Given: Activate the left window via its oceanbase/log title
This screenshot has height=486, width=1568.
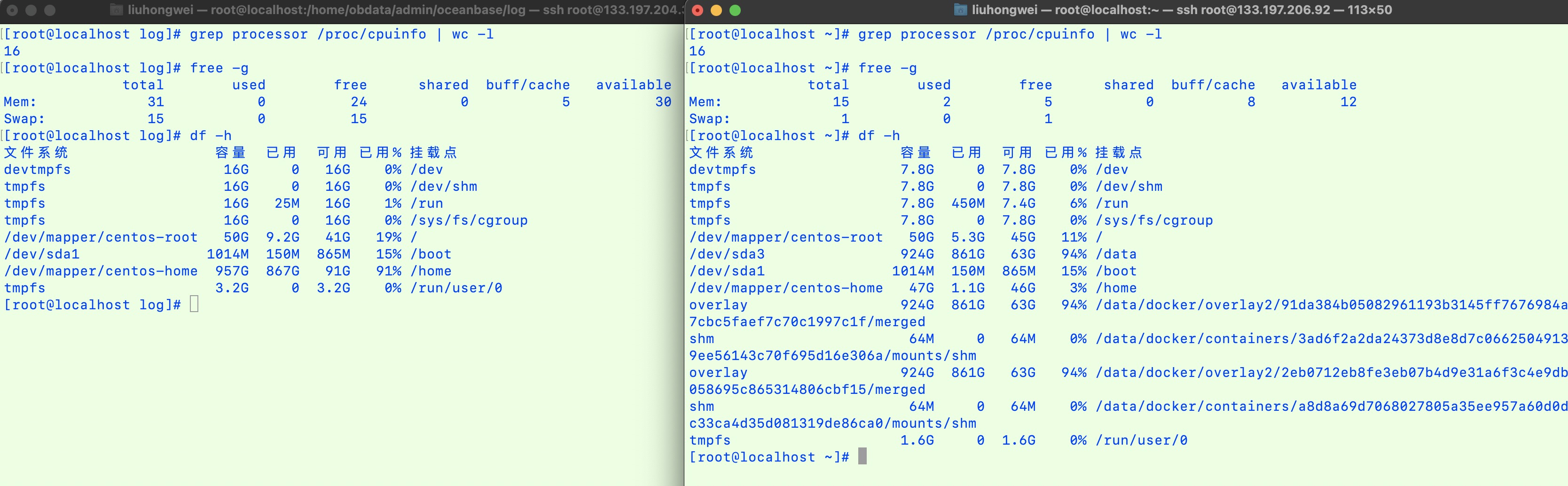Looking at the screenshot, I should pyautogui.click(x=405, y=10).
